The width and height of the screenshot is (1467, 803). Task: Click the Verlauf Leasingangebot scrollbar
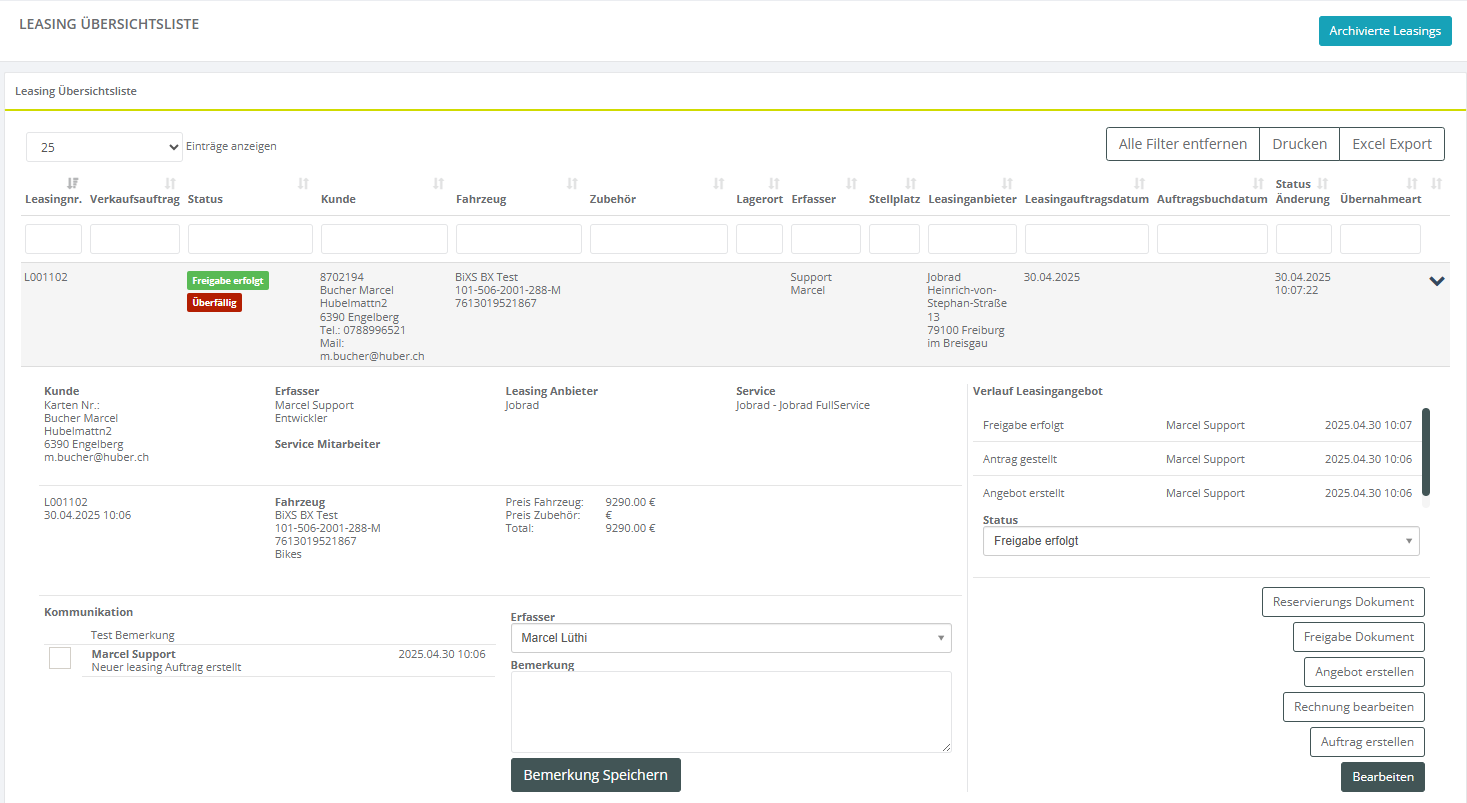(1425, 450)
